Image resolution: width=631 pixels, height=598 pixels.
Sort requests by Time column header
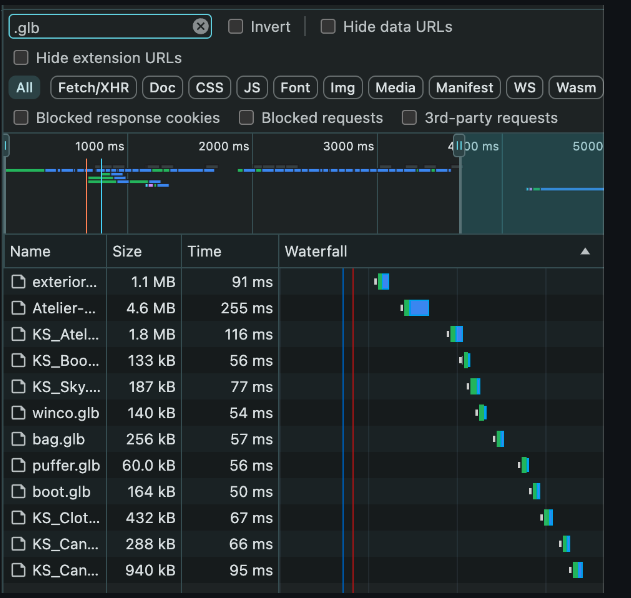204,251
